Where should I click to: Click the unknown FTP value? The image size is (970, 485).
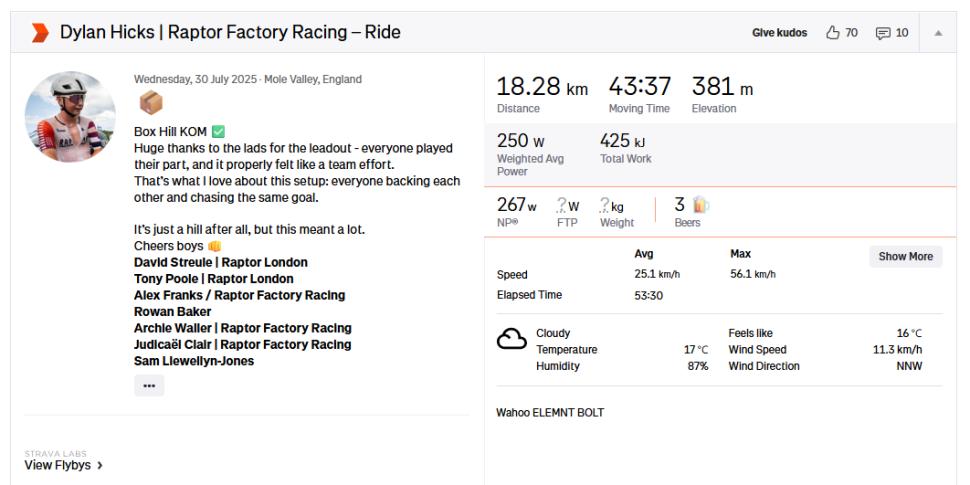567,205
